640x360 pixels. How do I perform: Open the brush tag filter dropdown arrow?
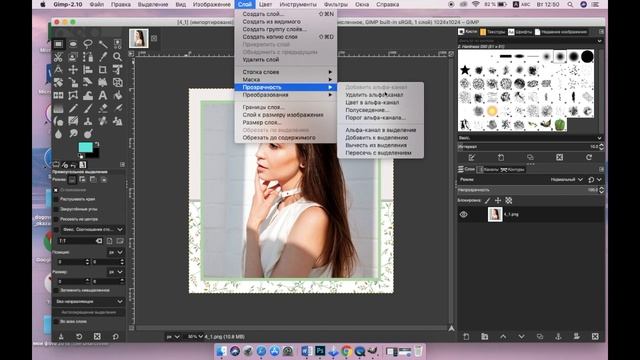point(599,41)
